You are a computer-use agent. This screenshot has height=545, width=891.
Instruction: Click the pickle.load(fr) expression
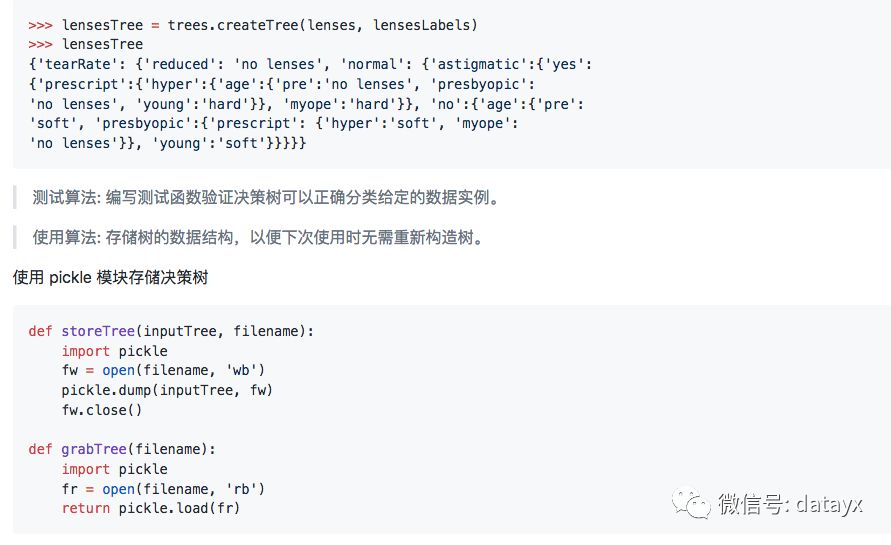(x=179, y=508)
